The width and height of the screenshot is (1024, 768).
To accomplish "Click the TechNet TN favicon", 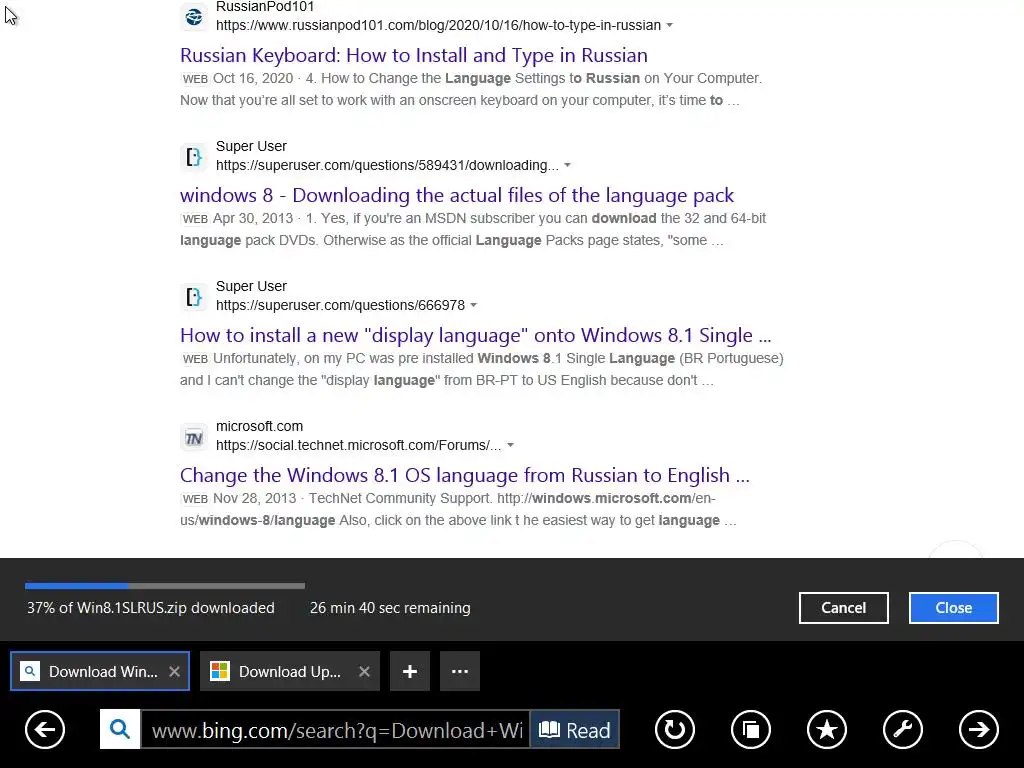I will (194, 437).
